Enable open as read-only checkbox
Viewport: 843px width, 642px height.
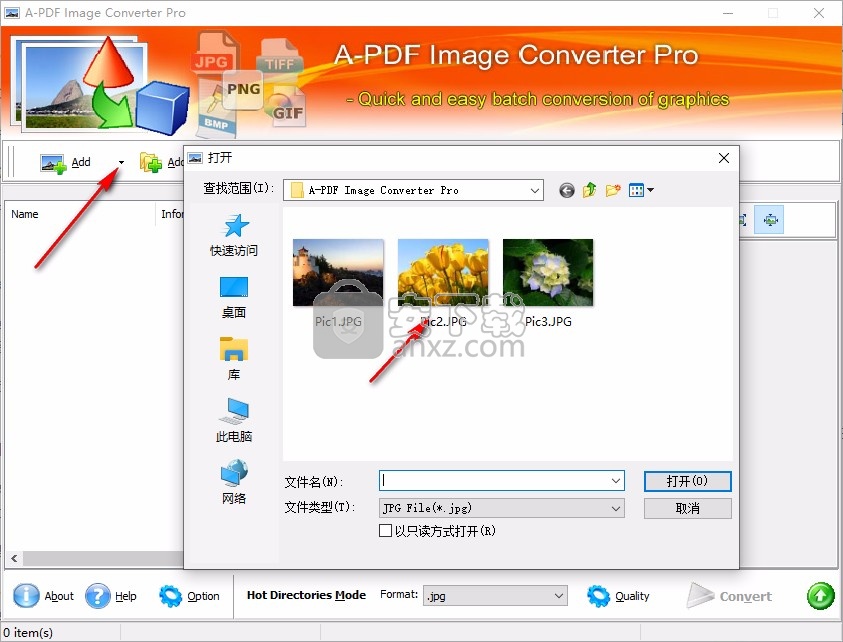point(385,531)
